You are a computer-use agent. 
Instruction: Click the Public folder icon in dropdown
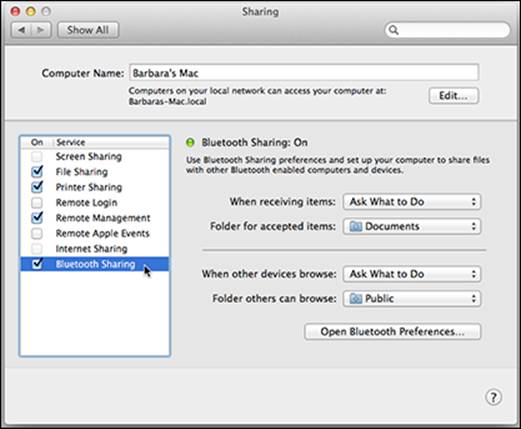355,298
